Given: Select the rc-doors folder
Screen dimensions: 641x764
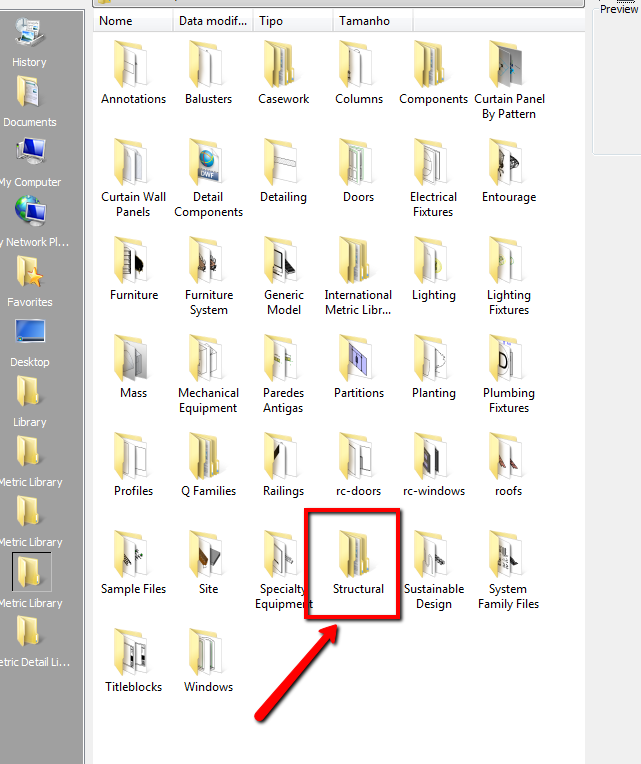Looking at the screenshot, I should (358, 465).
